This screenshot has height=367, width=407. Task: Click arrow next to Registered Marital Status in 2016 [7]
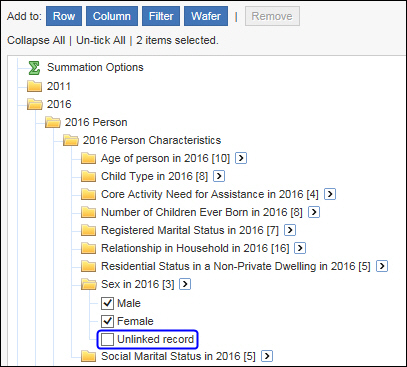290,230
